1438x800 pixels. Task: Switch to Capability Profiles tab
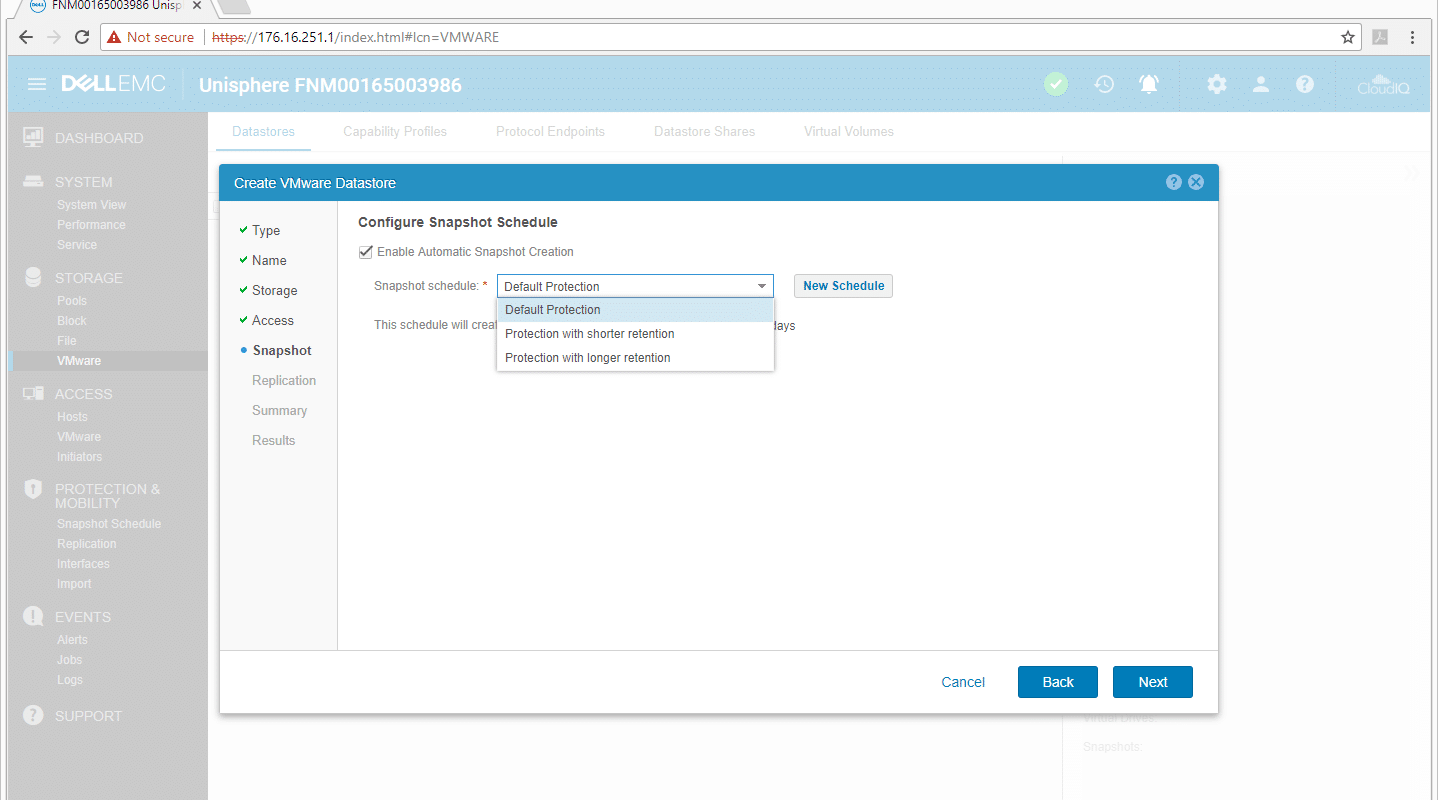click(395, 131)
